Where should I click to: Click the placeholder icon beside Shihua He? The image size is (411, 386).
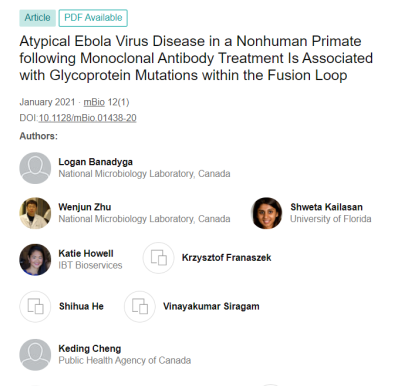[35, 306]
